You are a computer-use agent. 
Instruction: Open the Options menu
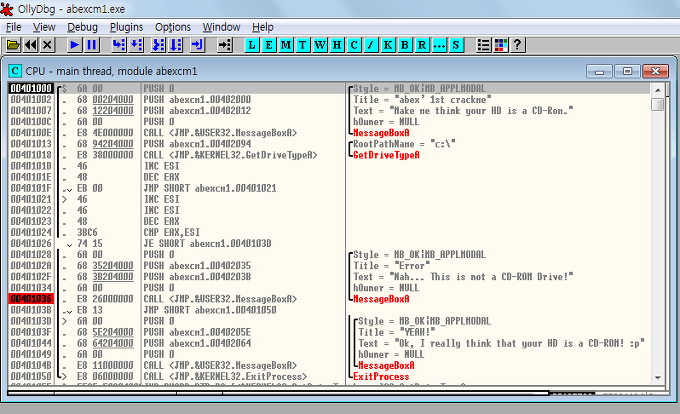173,27
